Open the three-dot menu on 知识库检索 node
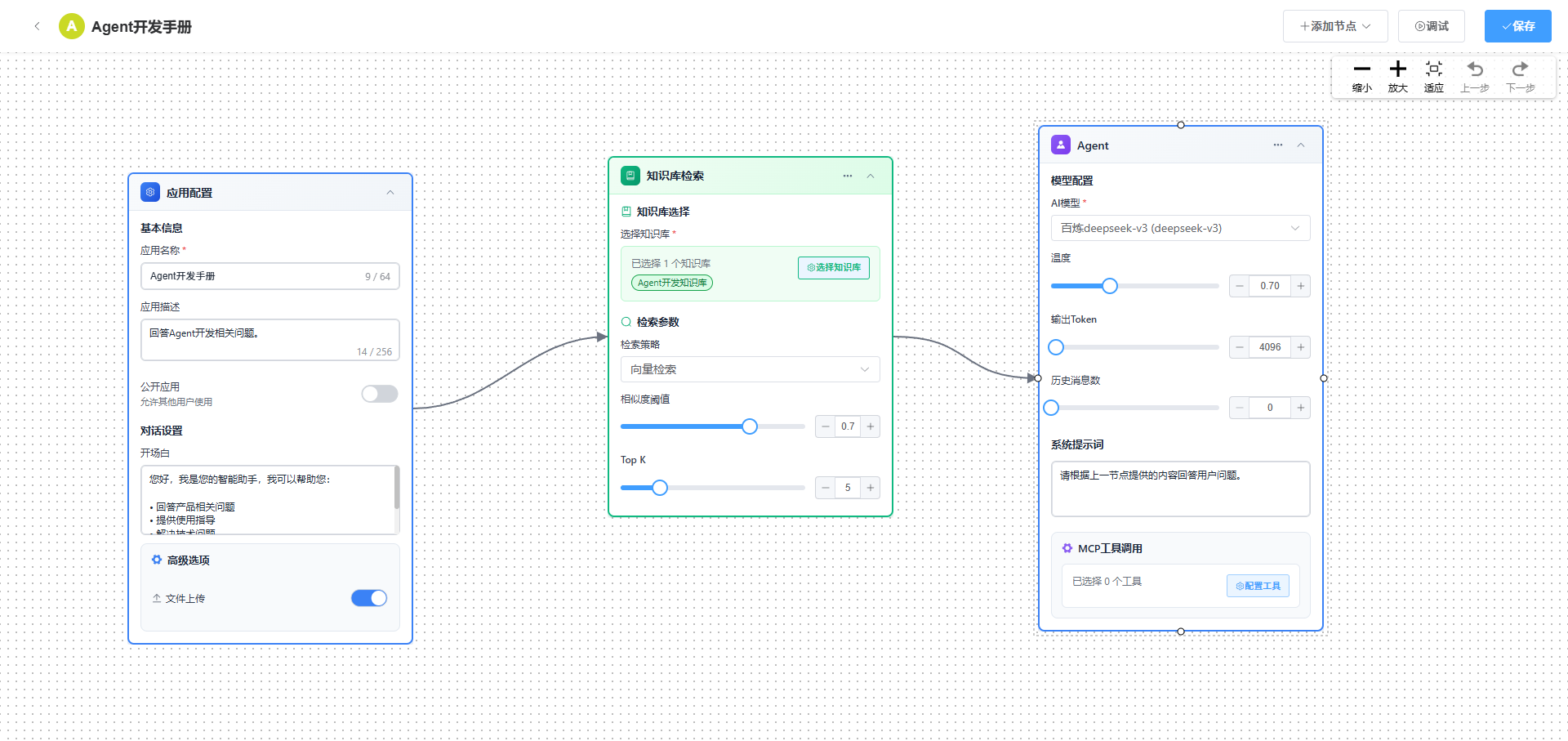The image size is (1568, 741). (x=847, y=176)
